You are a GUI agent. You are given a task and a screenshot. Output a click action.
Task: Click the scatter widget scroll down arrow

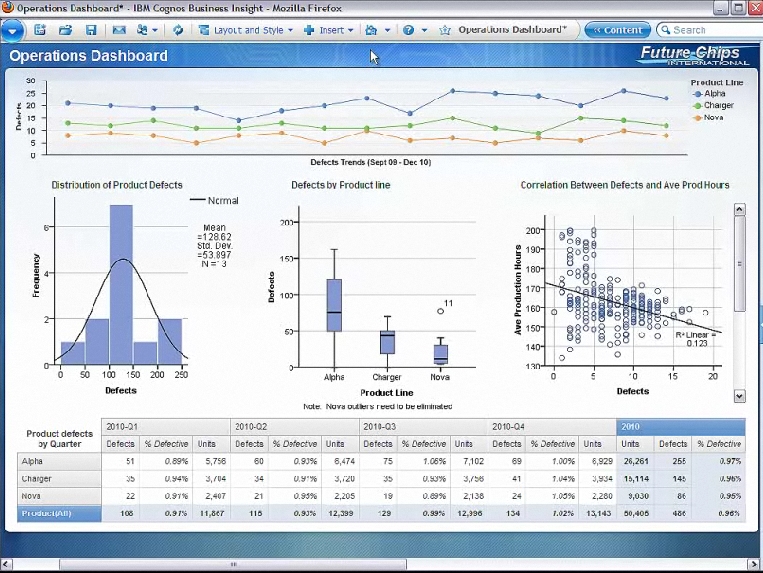pos(739,396)
